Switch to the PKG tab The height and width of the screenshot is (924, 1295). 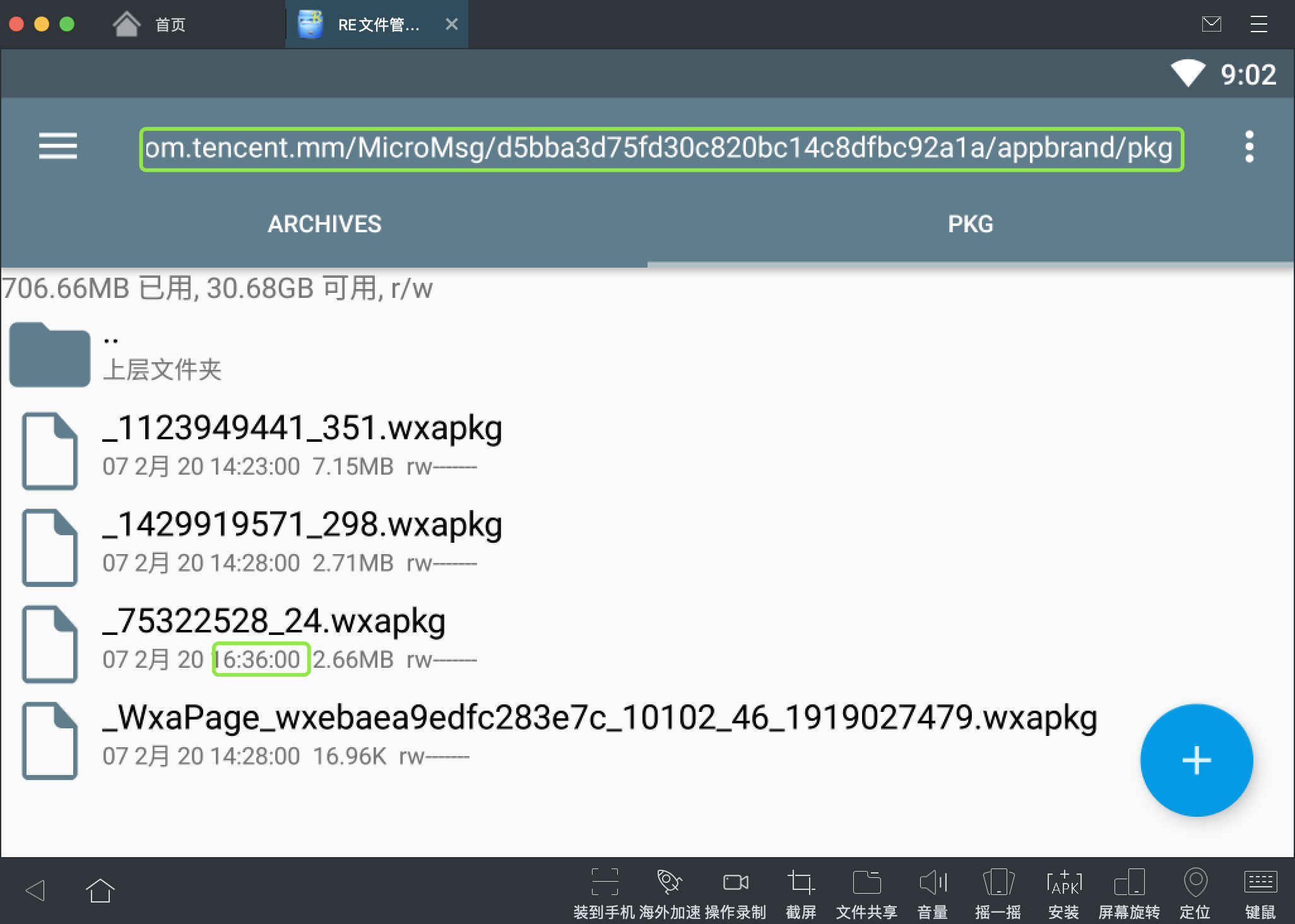tap(970, 224)
